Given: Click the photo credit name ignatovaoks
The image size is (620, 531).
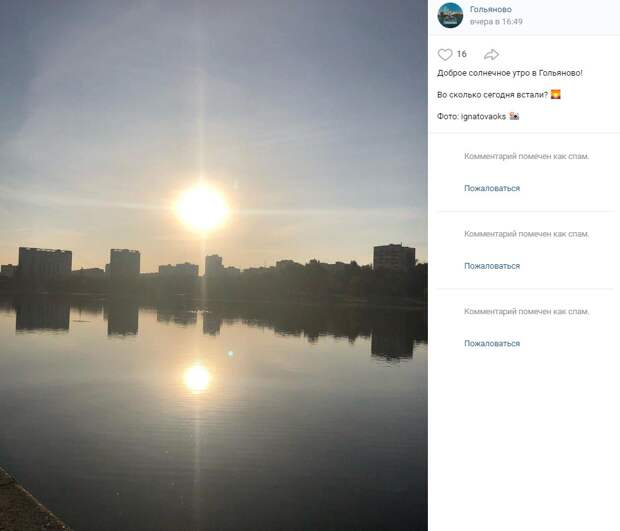Looking at the screenshot, I should [483, 116].
